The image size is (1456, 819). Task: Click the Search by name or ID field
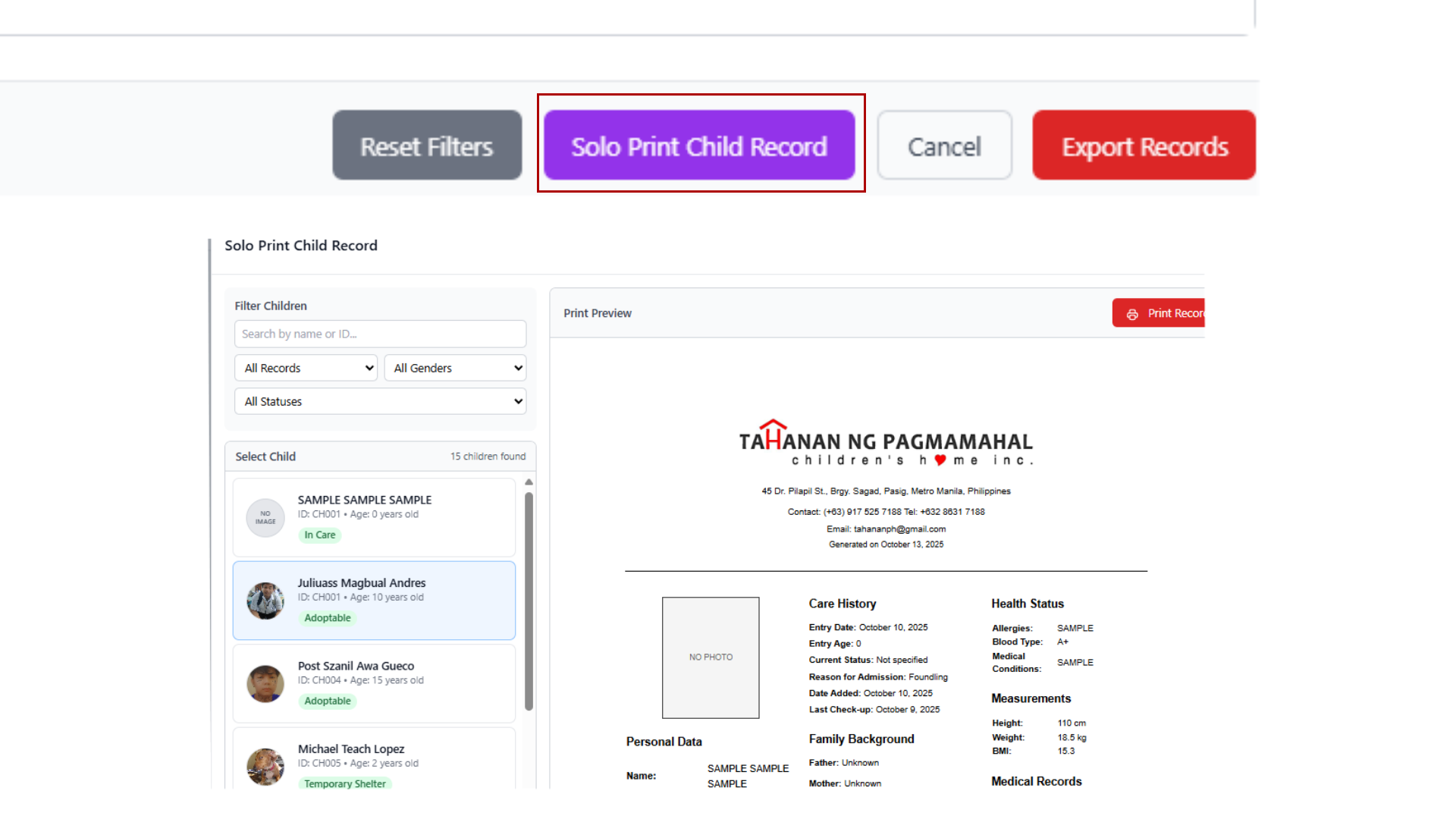380,334
